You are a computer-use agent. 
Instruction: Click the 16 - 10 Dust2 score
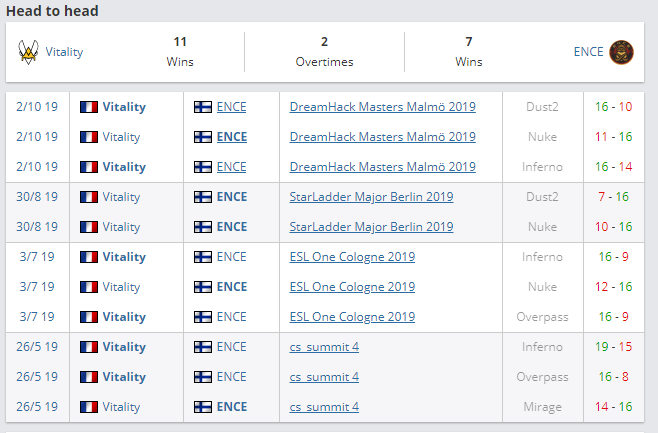tap(613, 107)
